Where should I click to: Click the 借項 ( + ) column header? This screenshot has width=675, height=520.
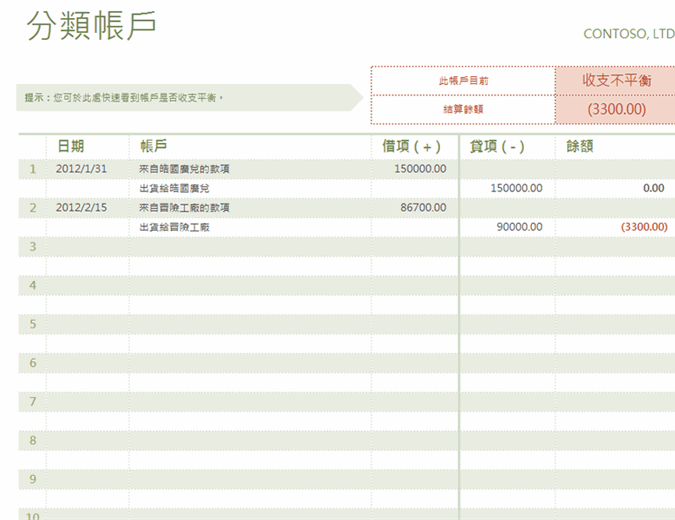tap(411, 146)
